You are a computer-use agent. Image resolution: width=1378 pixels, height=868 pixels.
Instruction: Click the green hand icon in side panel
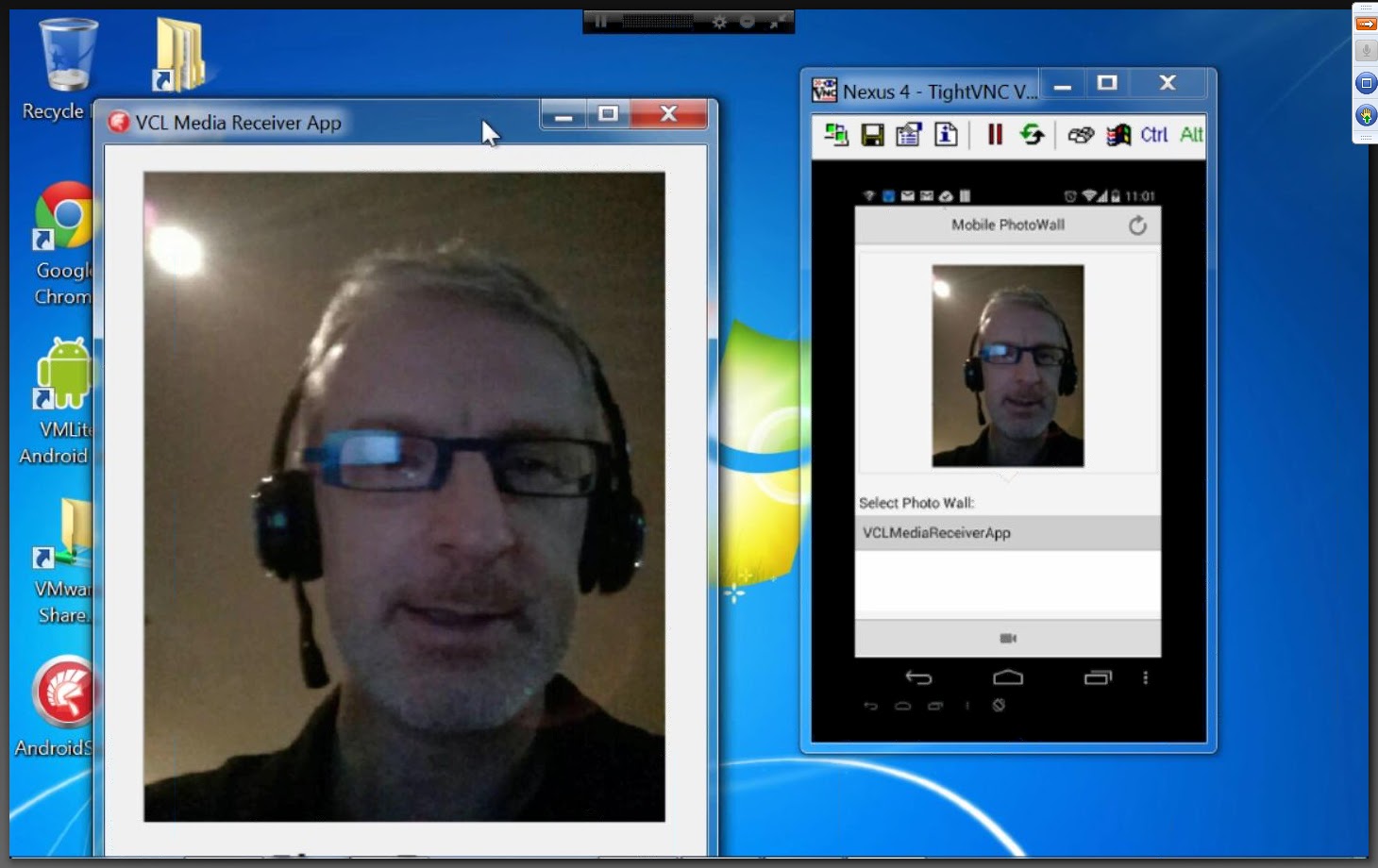click(x=1366, y=115)
